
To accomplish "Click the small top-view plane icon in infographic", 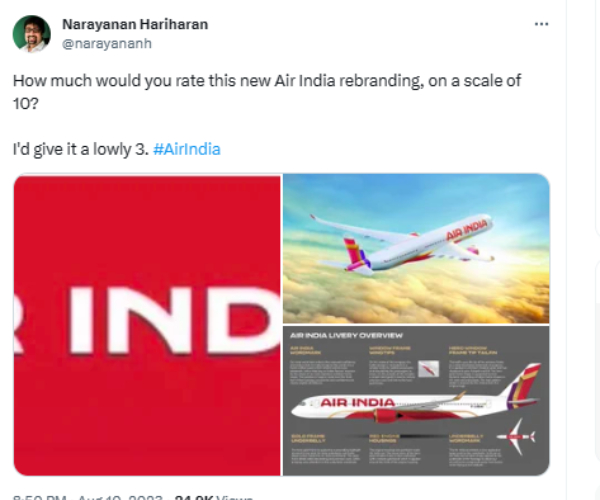I will click(x=515, y=436).
